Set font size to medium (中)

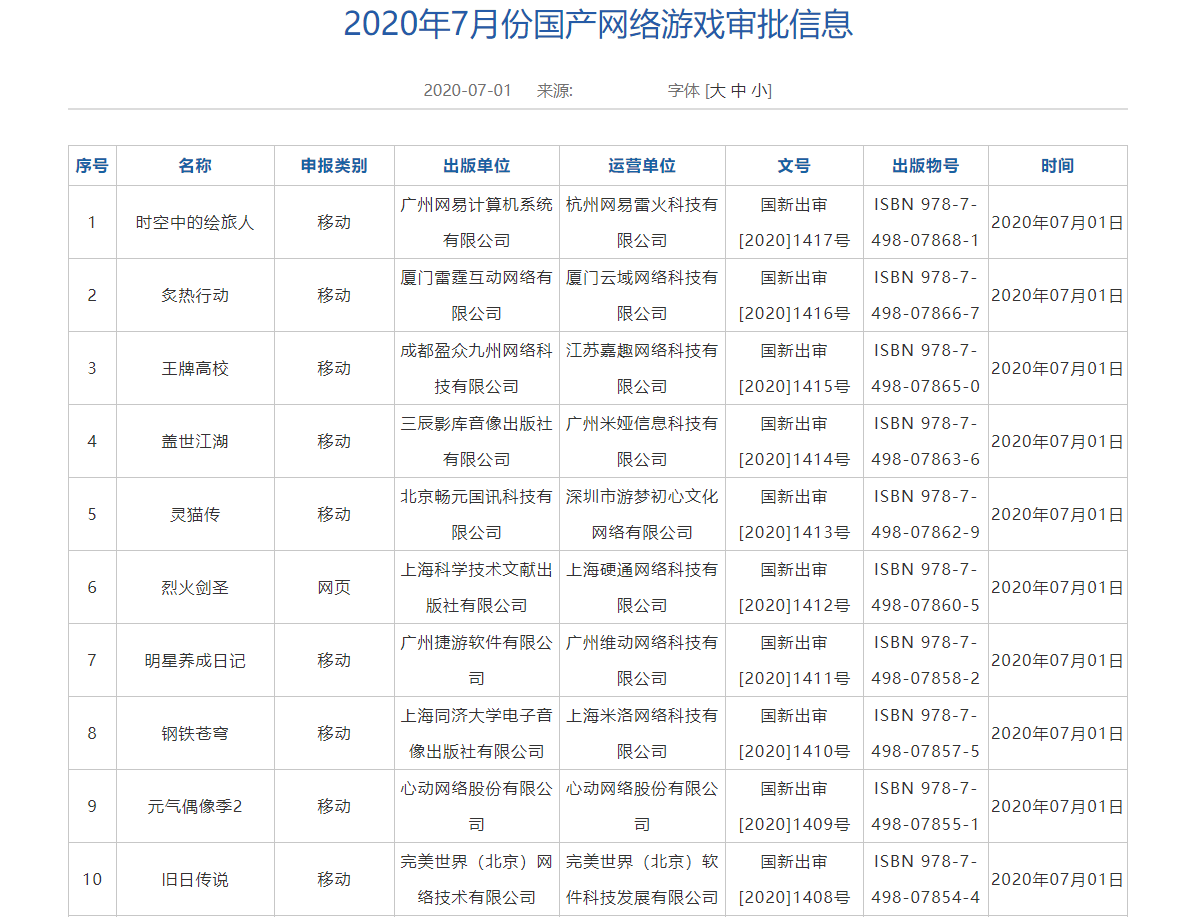coord(739,90)
